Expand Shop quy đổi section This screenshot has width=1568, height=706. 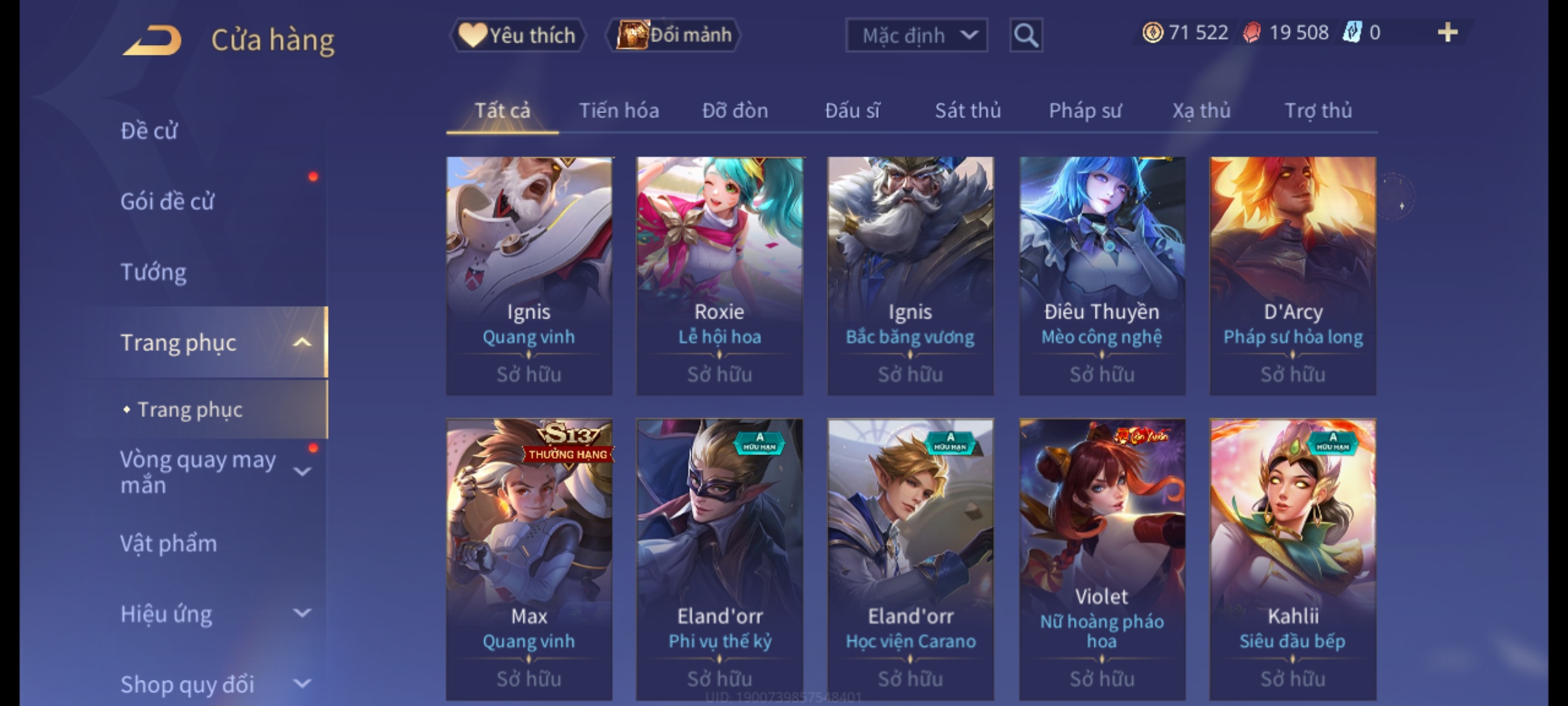[x=302, y=684]
